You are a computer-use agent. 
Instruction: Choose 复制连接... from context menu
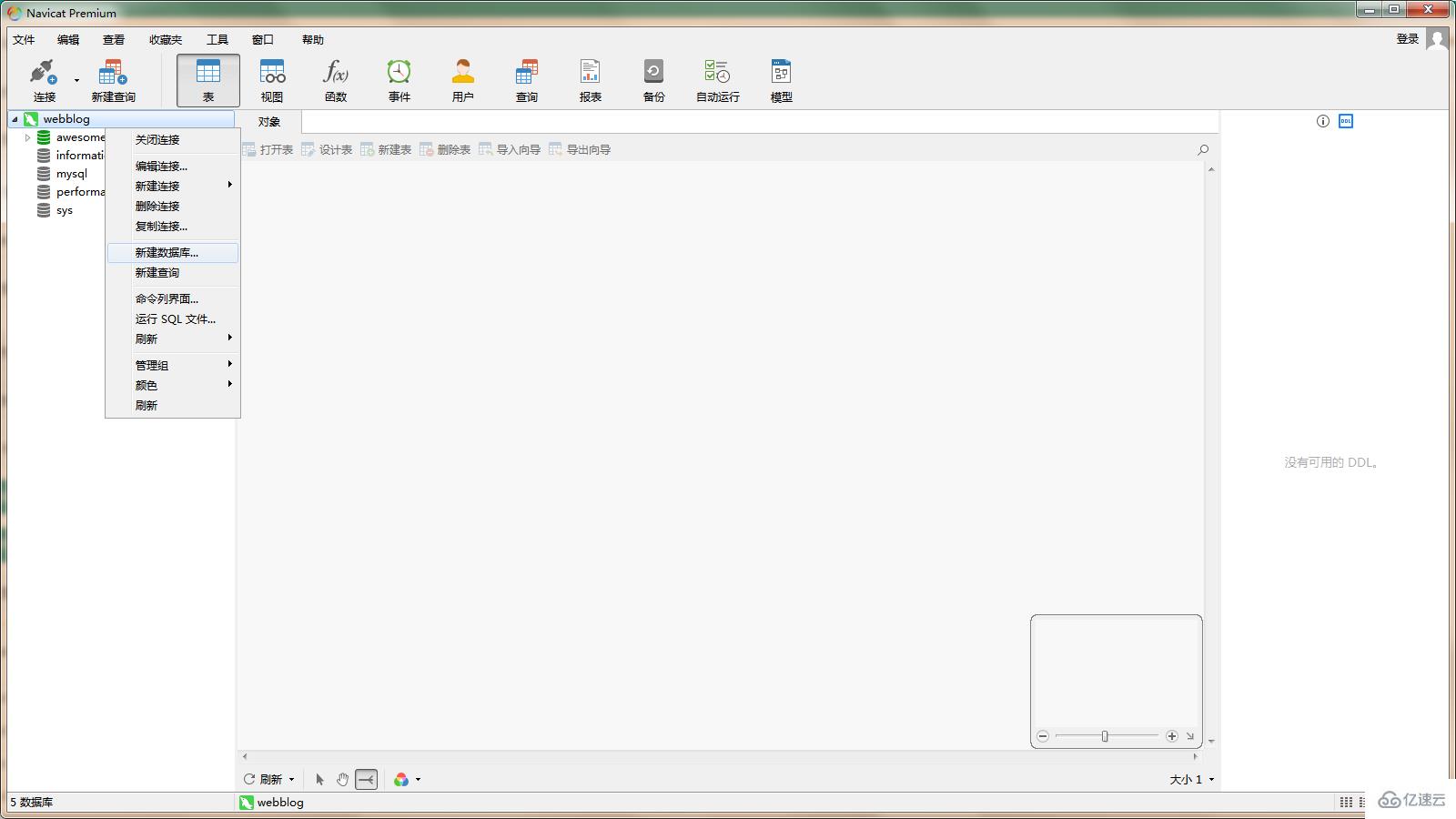point(173,226)
